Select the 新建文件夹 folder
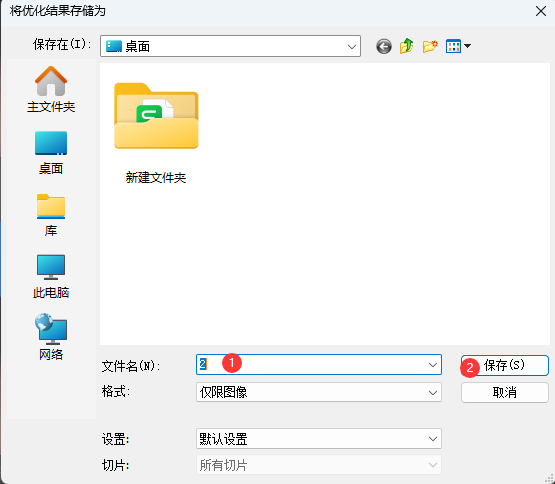The width and height of the screenshot is (555, 484). click(156, 133)
